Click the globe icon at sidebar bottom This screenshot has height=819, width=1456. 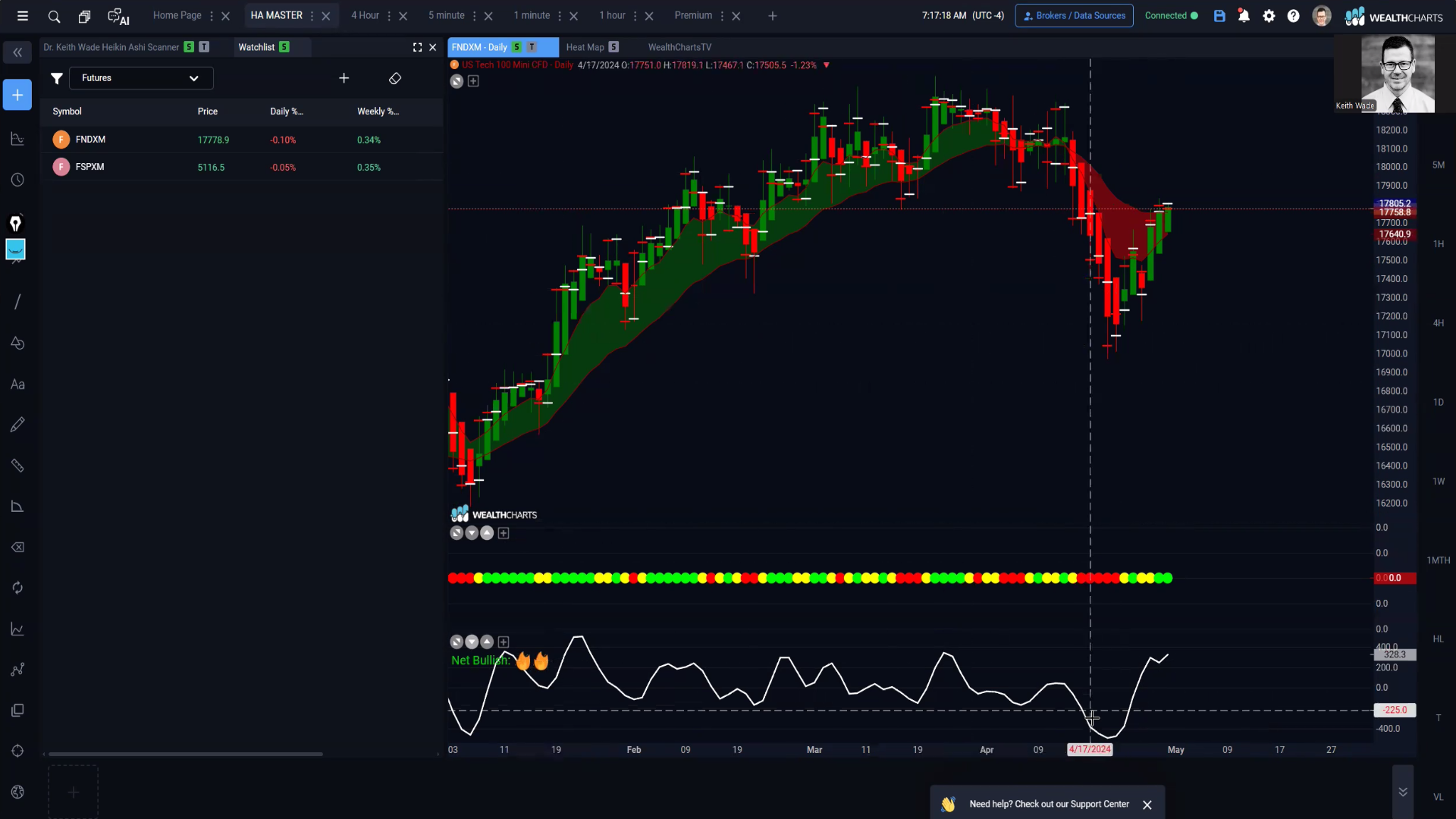[17, 792]
